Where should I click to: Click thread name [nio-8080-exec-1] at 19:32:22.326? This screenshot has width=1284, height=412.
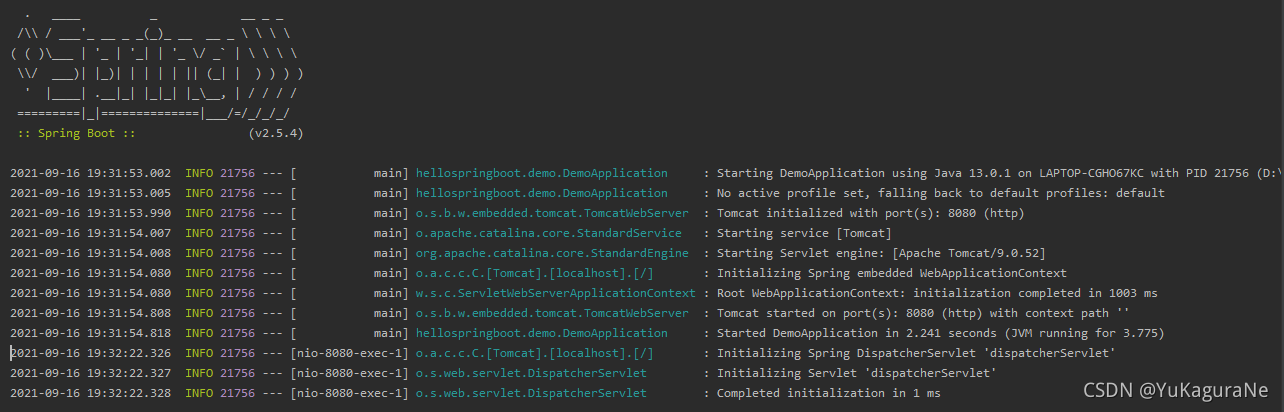tap(350, 353)
